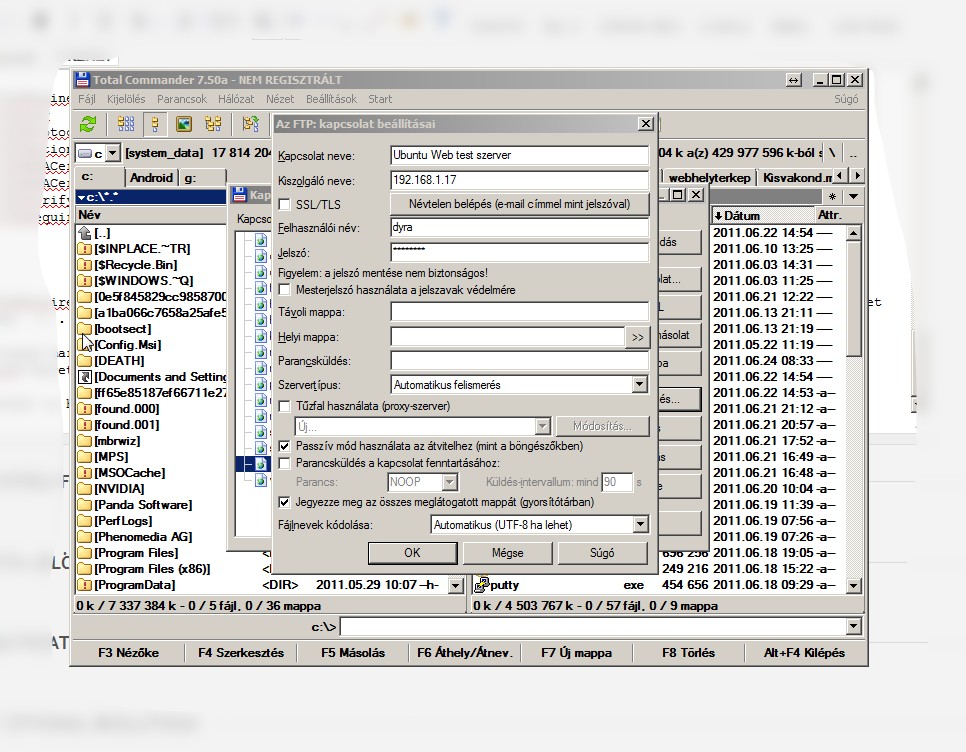Click the green refresh icon in toolbar
The image size is (966, 752).
[88, 124]
